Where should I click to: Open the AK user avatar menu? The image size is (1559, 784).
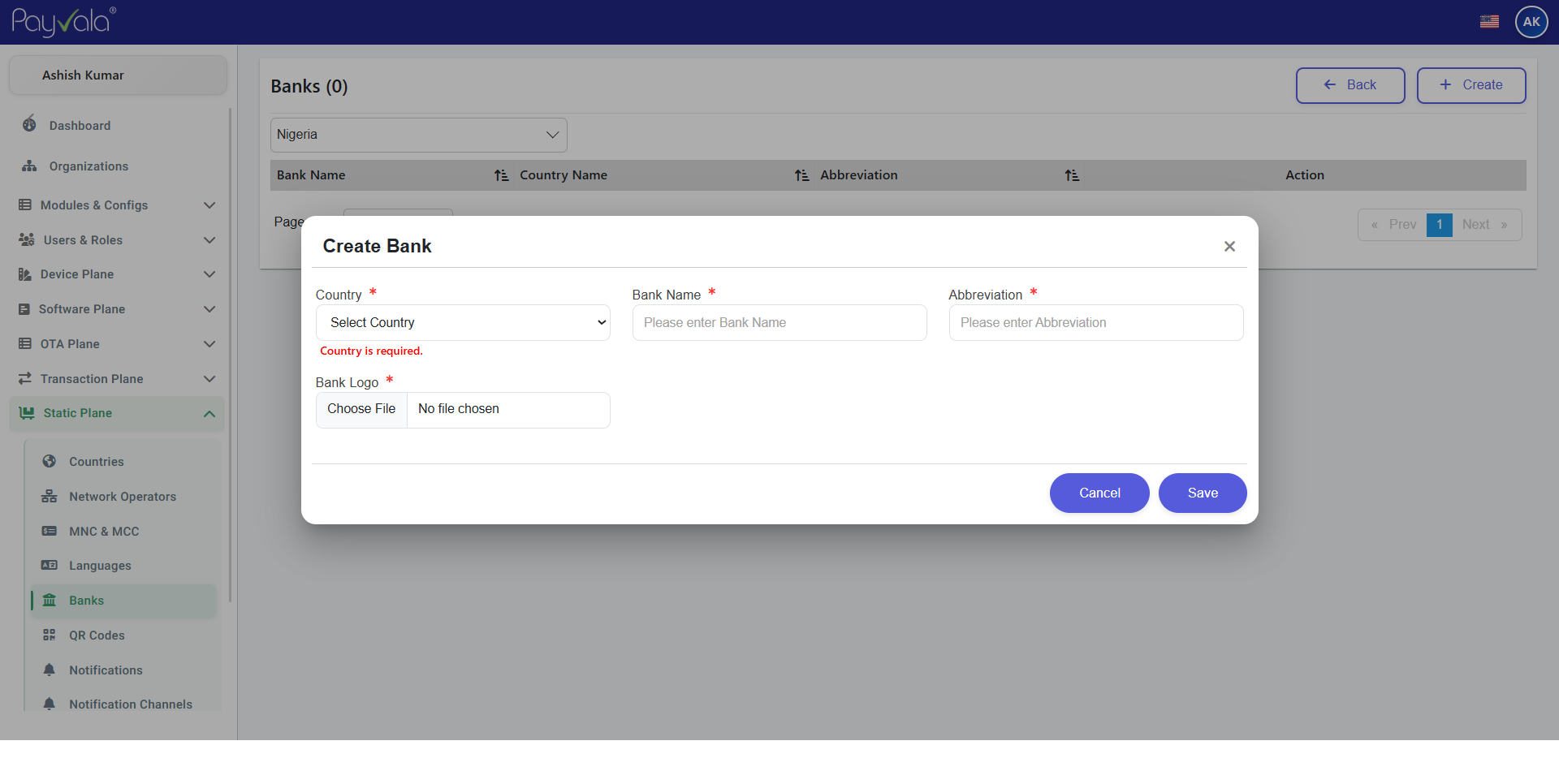pos(1531,22)
